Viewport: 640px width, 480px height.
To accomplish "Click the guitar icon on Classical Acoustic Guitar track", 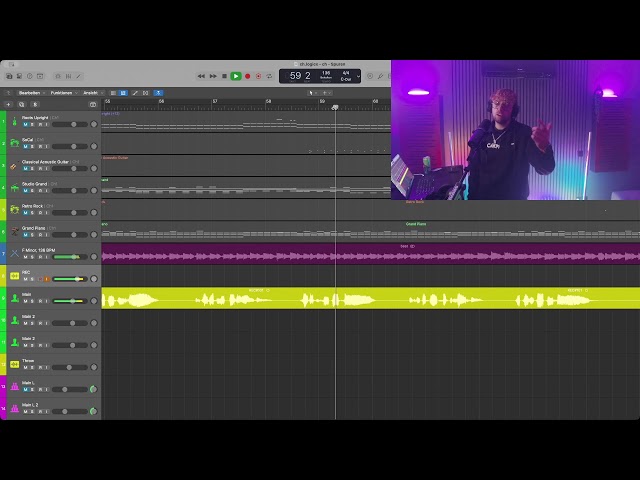I will point(14,166).
